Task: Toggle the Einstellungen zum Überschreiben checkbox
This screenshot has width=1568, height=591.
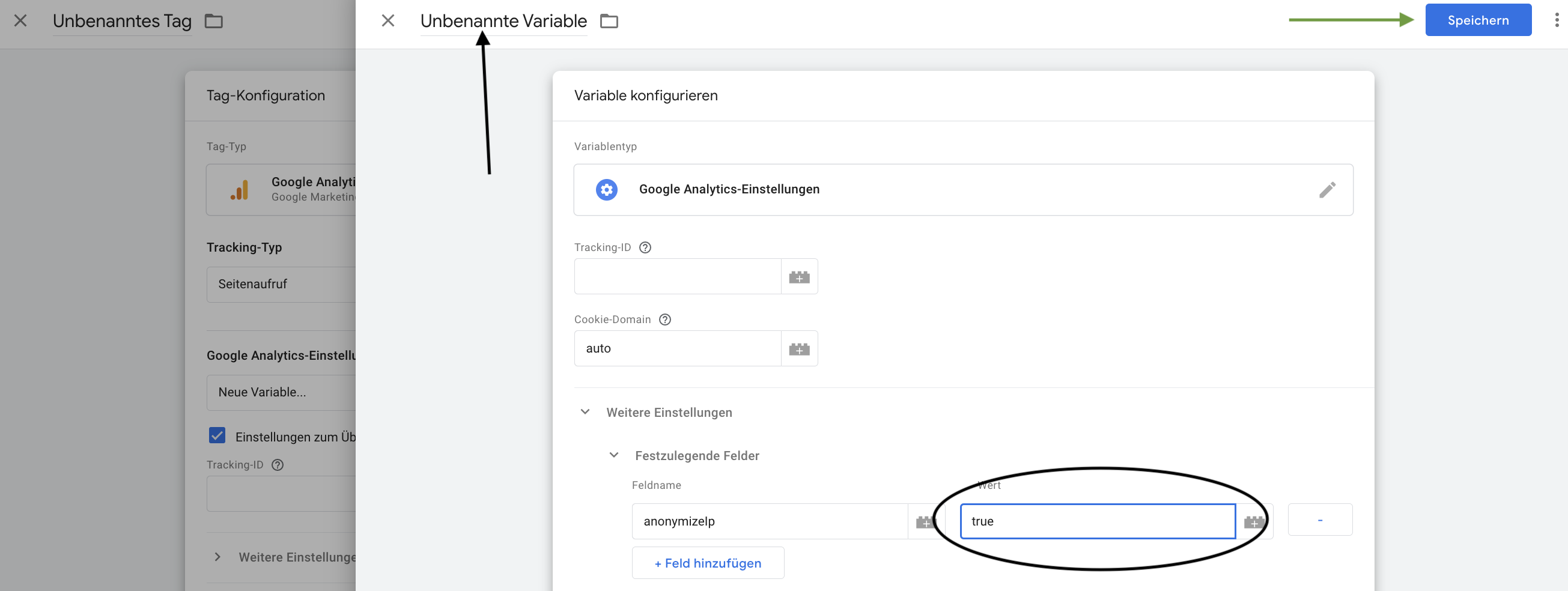Action: pyautogui.click(x=217, y=436)
